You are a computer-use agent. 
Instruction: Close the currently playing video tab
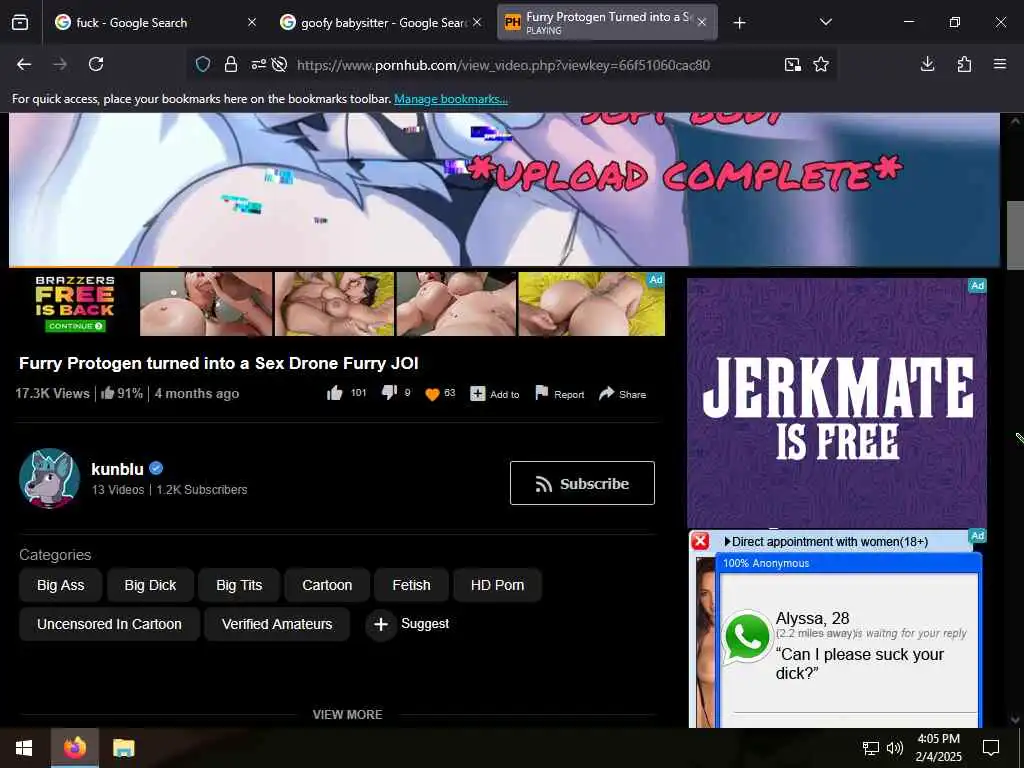pyautogui.click(x=701, y=22)
